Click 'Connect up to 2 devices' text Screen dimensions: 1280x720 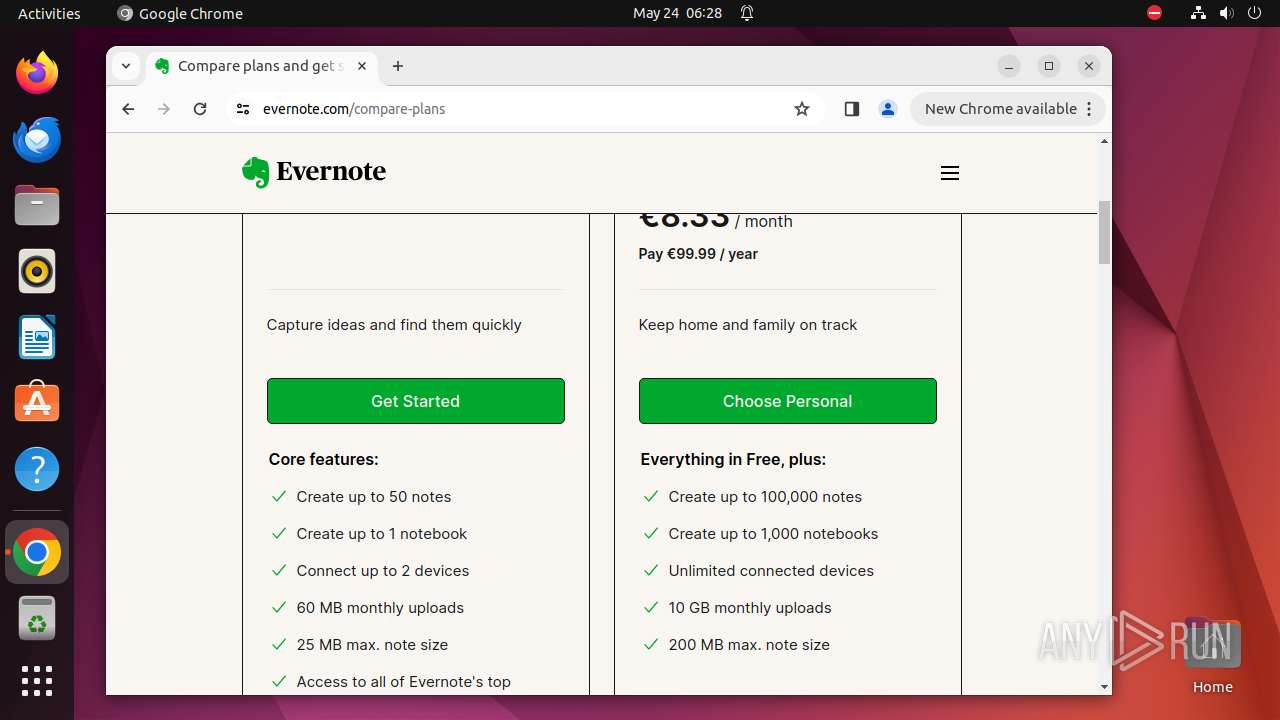coord(383,571)
